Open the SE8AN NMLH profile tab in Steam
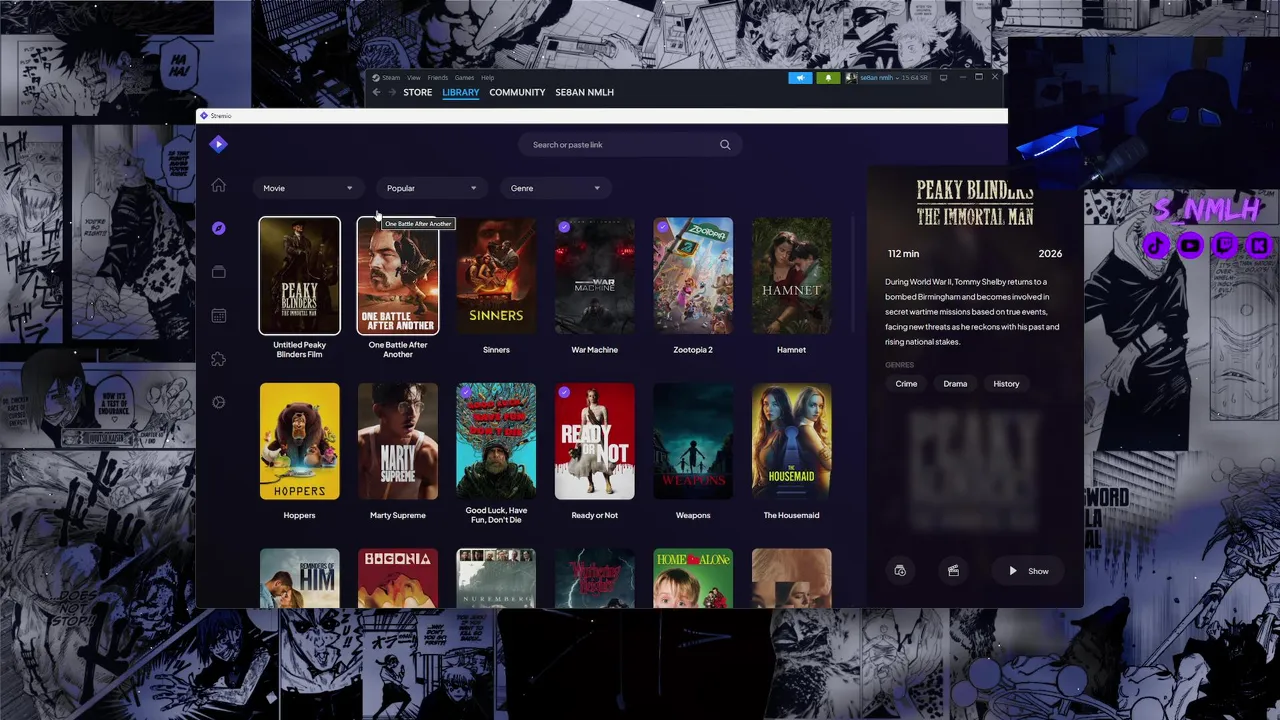Viewport: 1280px width, 720px height. point(585,92)
